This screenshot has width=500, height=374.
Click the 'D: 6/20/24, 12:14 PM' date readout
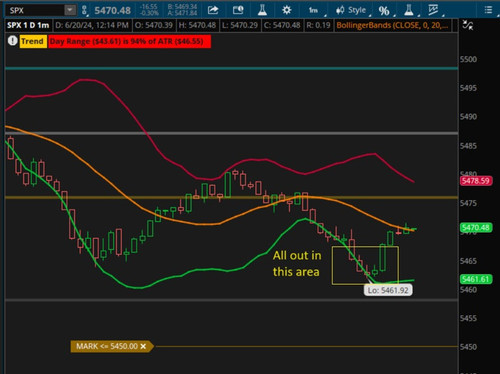(92, 25)
